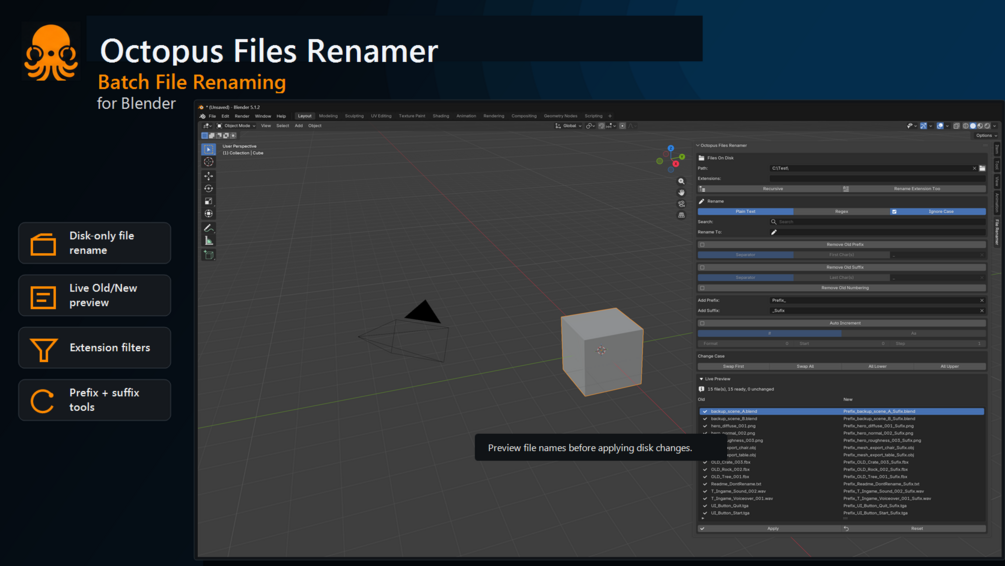The width and height of the screenshot is (1005, 566).
Task: Enable Remove Old Suffix checkbox
Action: click(x=702, y=267)
